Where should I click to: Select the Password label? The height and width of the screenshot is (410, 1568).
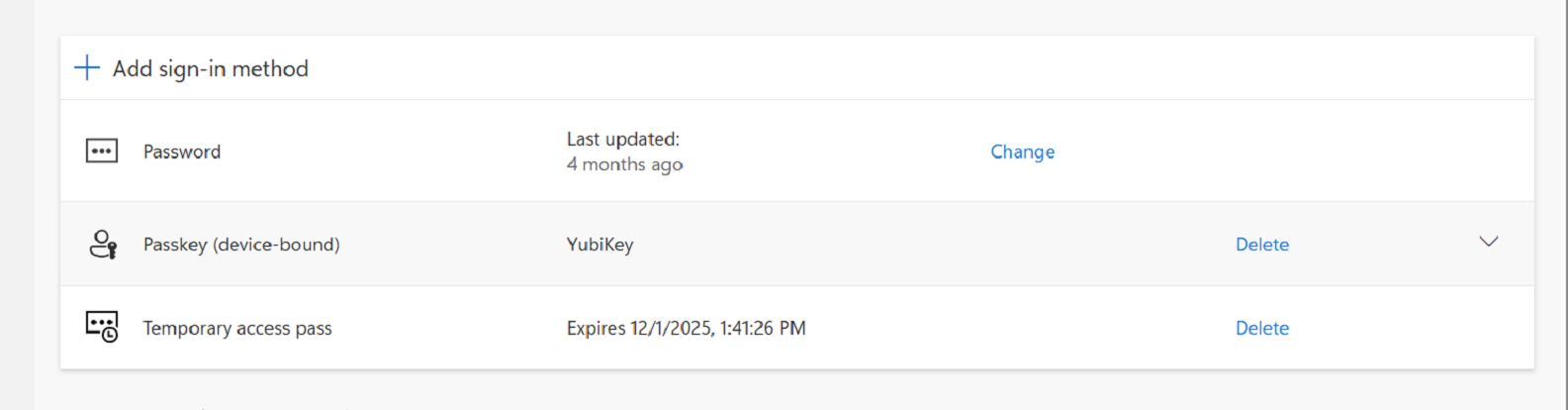[182, 152]
